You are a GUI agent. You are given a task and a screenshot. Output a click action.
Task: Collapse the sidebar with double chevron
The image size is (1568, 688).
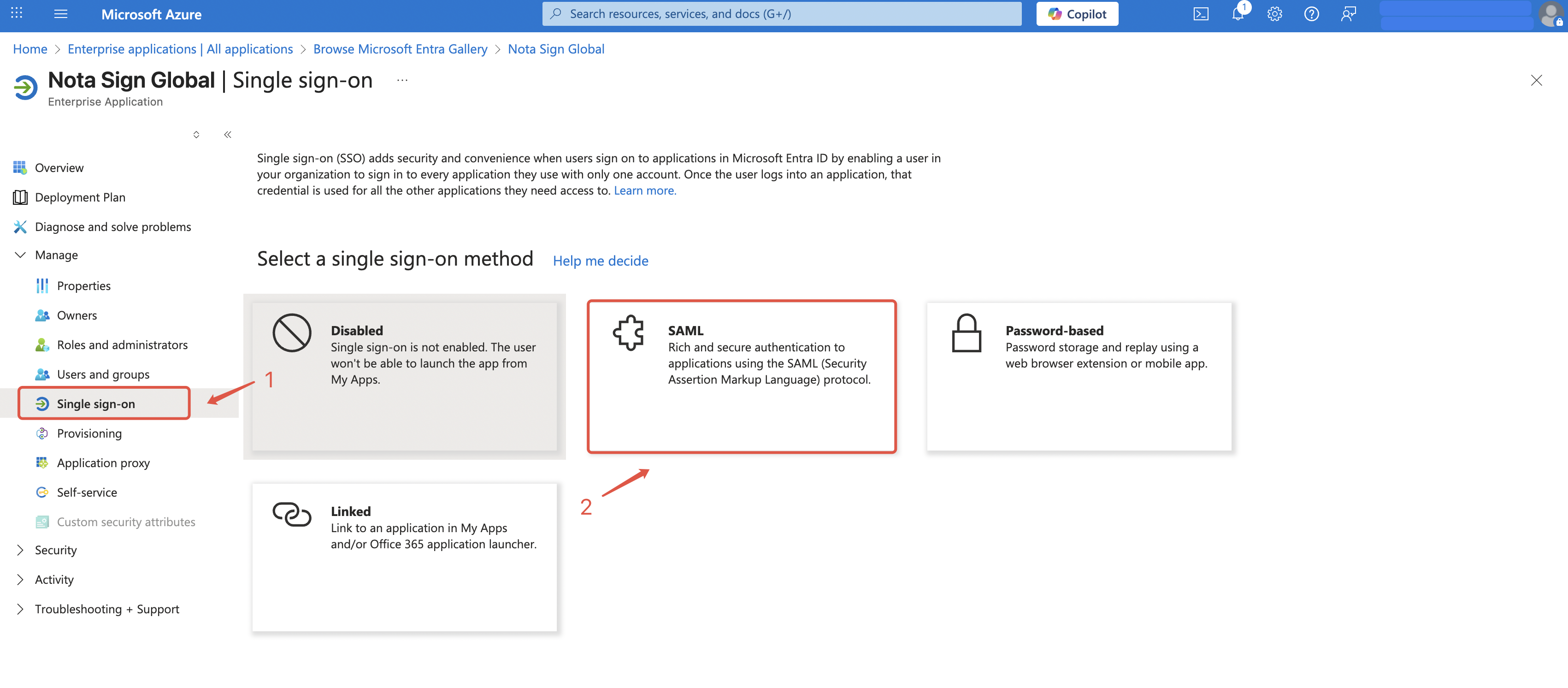[228, 135]
